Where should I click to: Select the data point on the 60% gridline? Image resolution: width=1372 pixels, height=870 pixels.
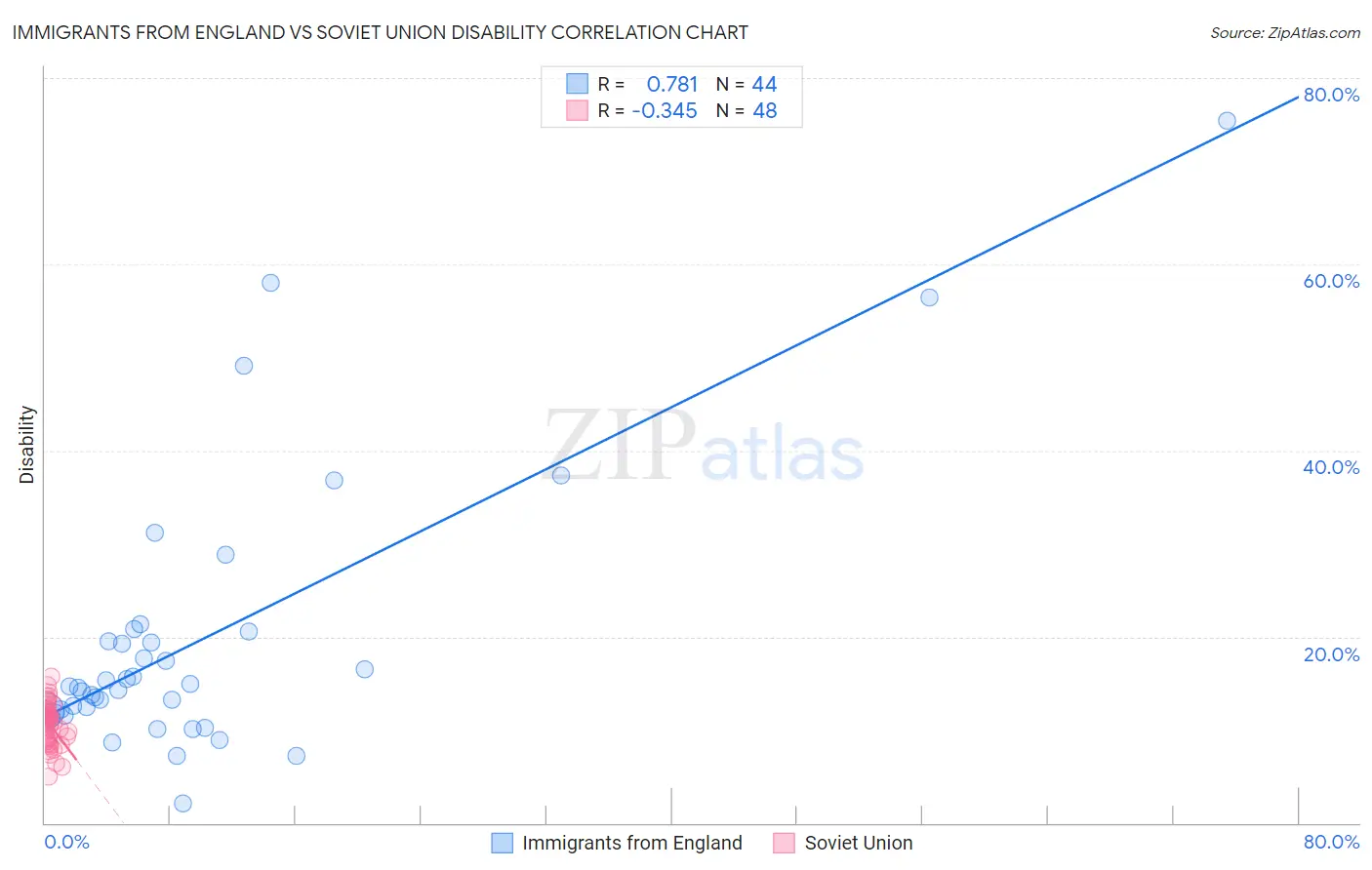point(929,297)
